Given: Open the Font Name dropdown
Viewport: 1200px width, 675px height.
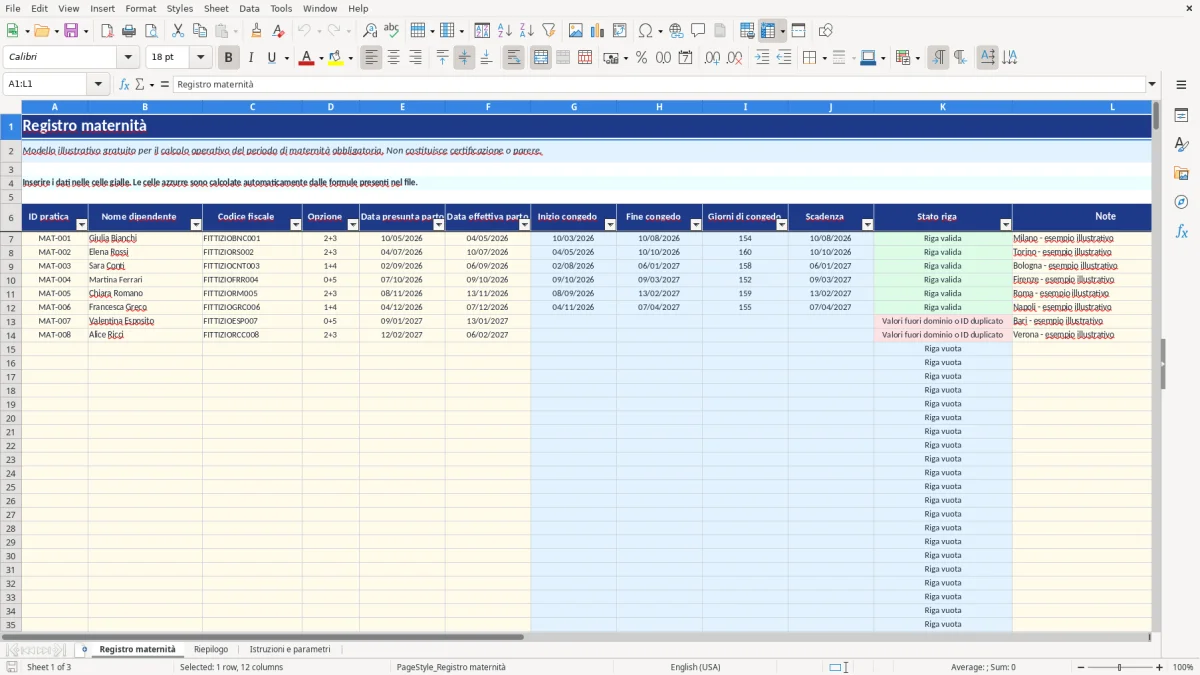Looking at the screenshot, I should coord(128,58).
